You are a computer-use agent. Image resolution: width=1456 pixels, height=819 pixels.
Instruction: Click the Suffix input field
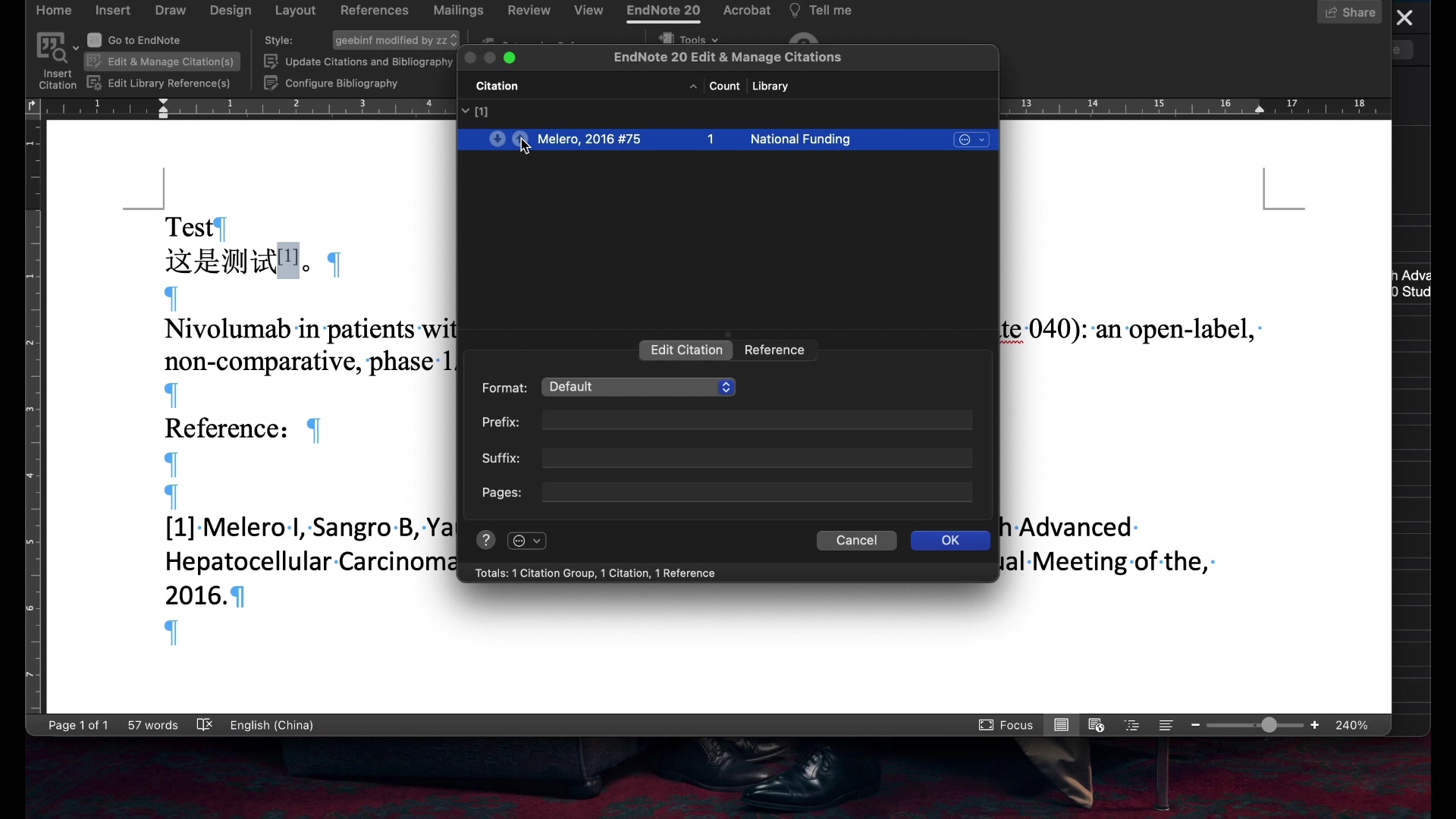[x=757, y=458]
